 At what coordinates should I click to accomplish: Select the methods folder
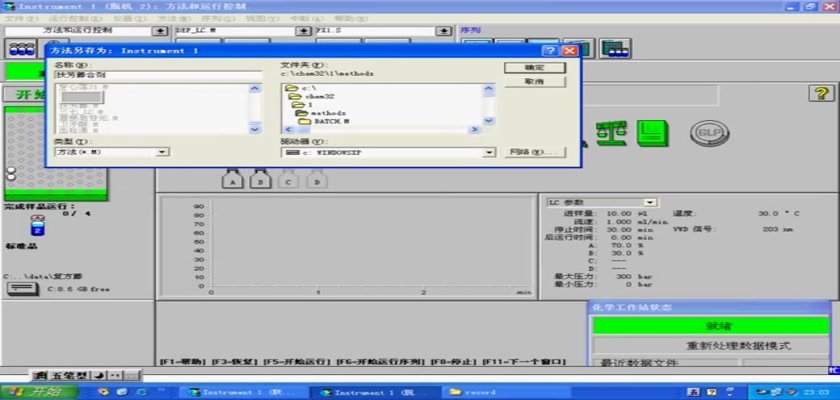click(x=321, y=114)
